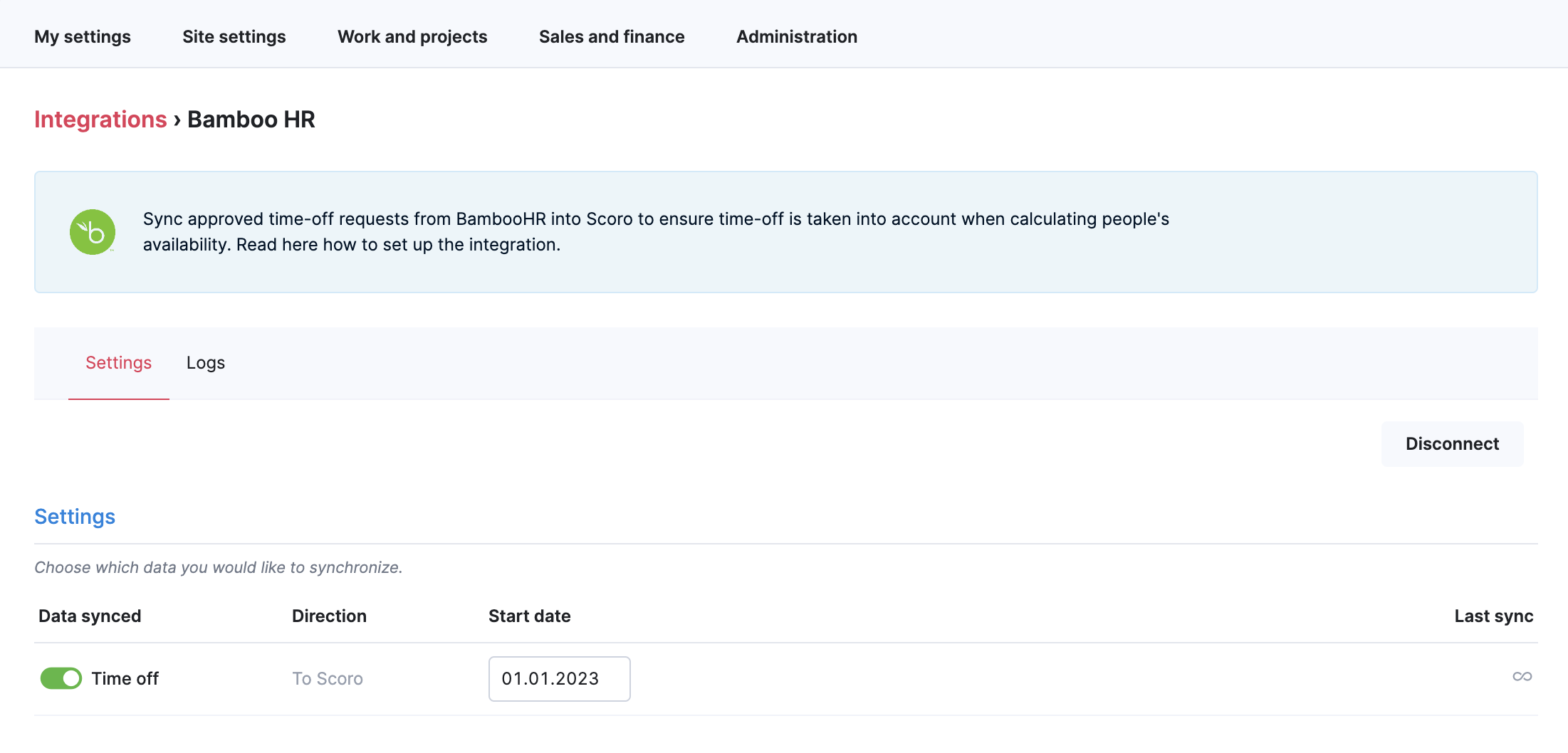Click the "To Scoro" direction text
This screenshot has height=753, width=1568.
coord(328,679)
